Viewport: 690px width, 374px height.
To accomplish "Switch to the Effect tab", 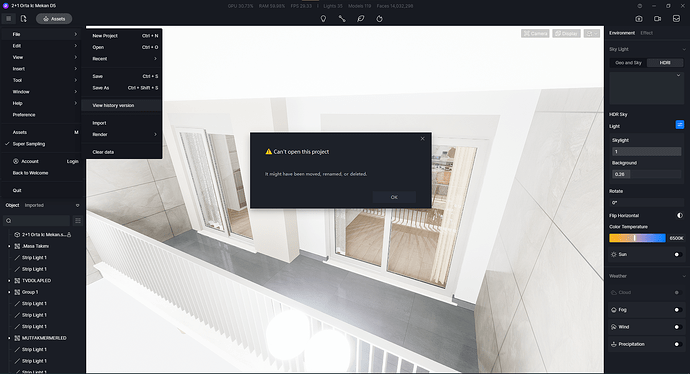I will [646, 33].
